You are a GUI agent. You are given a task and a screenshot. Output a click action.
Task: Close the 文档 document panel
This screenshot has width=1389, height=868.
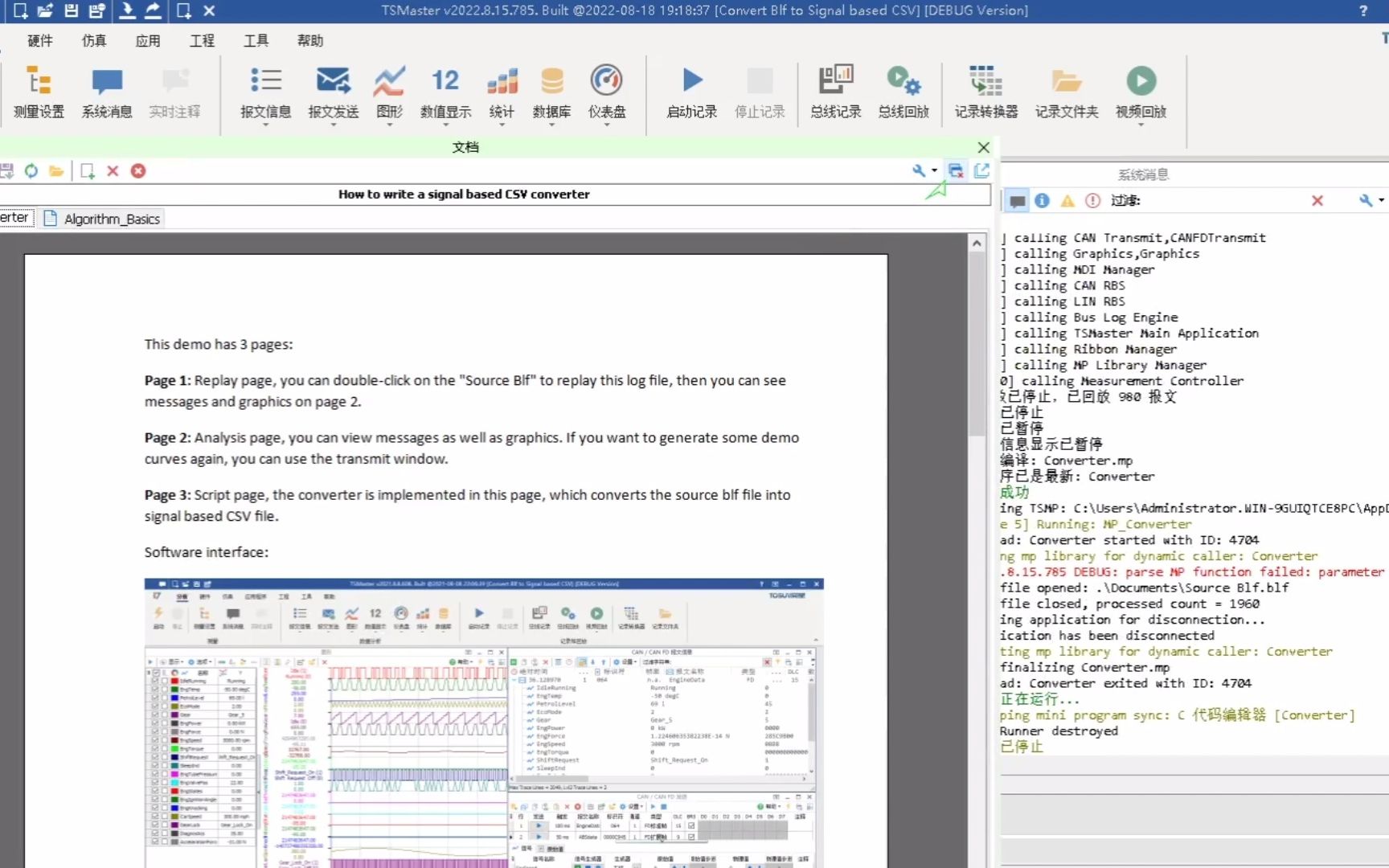tap(983, 147)
